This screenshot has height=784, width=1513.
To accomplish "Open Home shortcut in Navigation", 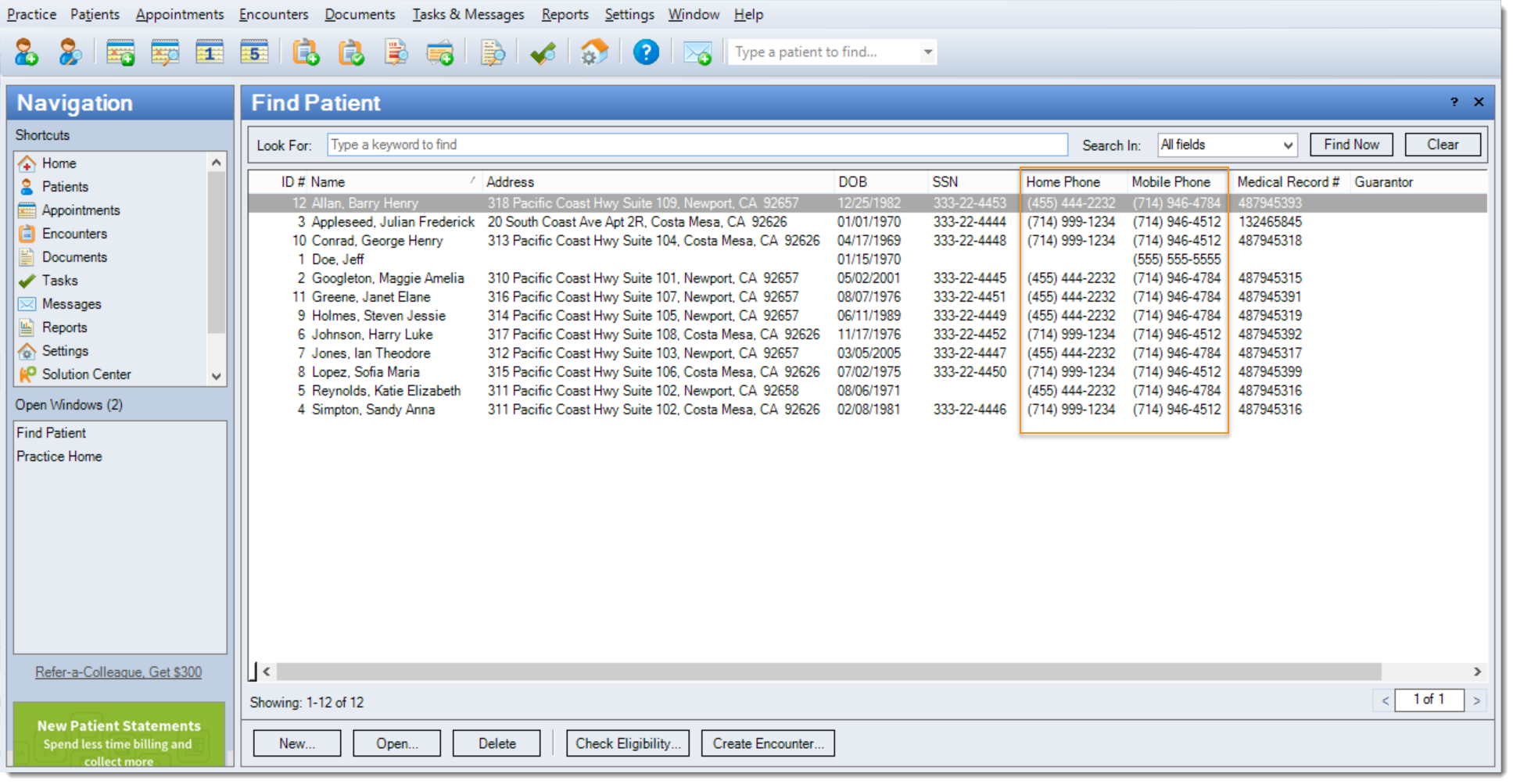I will coord(59,163).
